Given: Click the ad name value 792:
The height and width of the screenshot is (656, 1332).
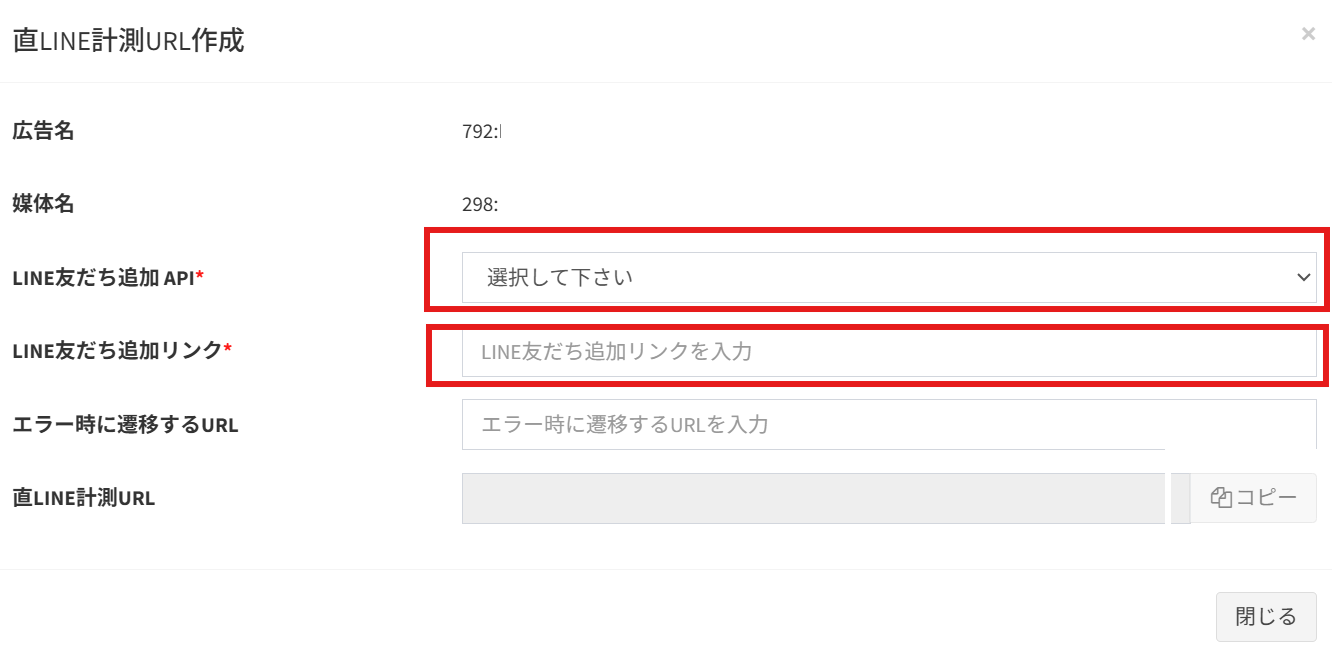Looking at the screenshot, I should click(x=481, y=131).
